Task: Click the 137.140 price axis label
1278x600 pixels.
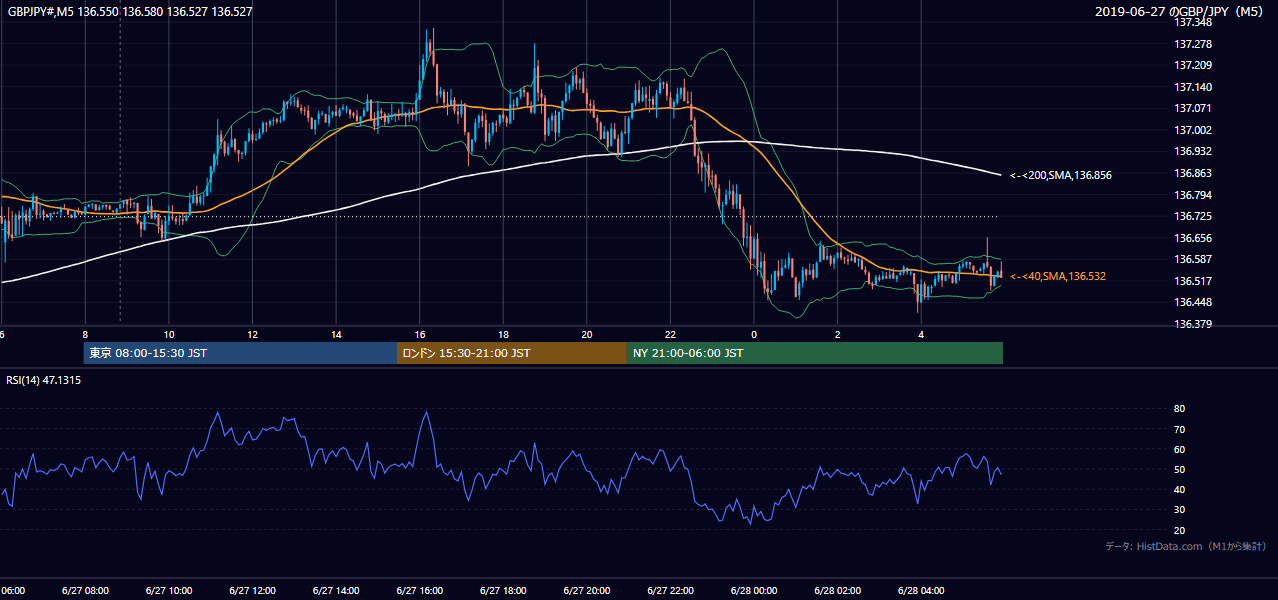Action: pos(1193,87)
